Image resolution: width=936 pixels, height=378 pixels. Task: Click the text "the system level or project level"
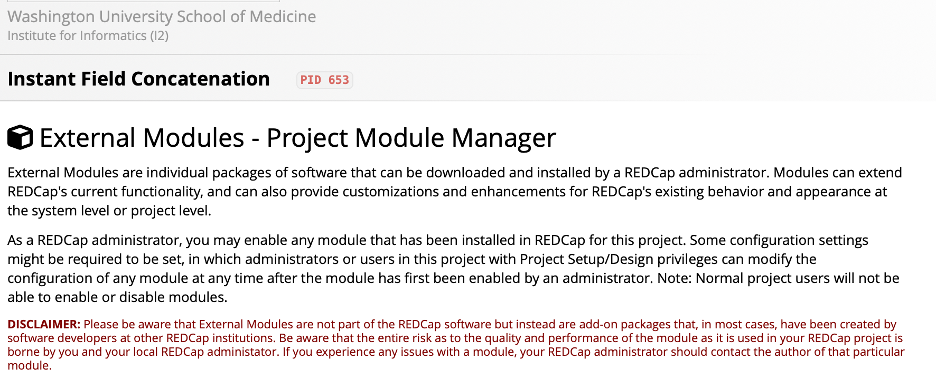(x=109, y=211)
